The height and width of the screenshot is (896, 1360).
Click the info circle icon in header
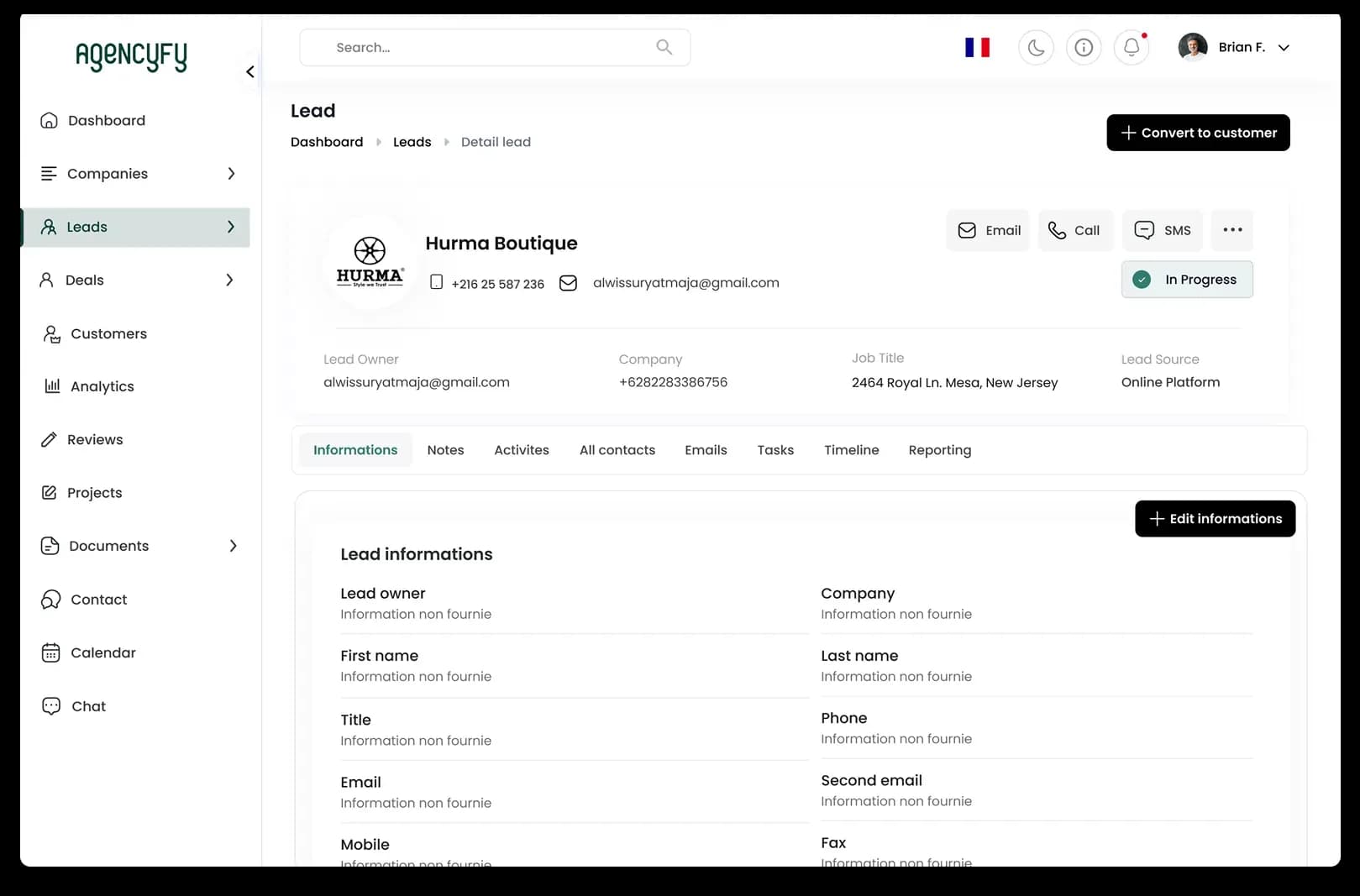point(1084,48)
